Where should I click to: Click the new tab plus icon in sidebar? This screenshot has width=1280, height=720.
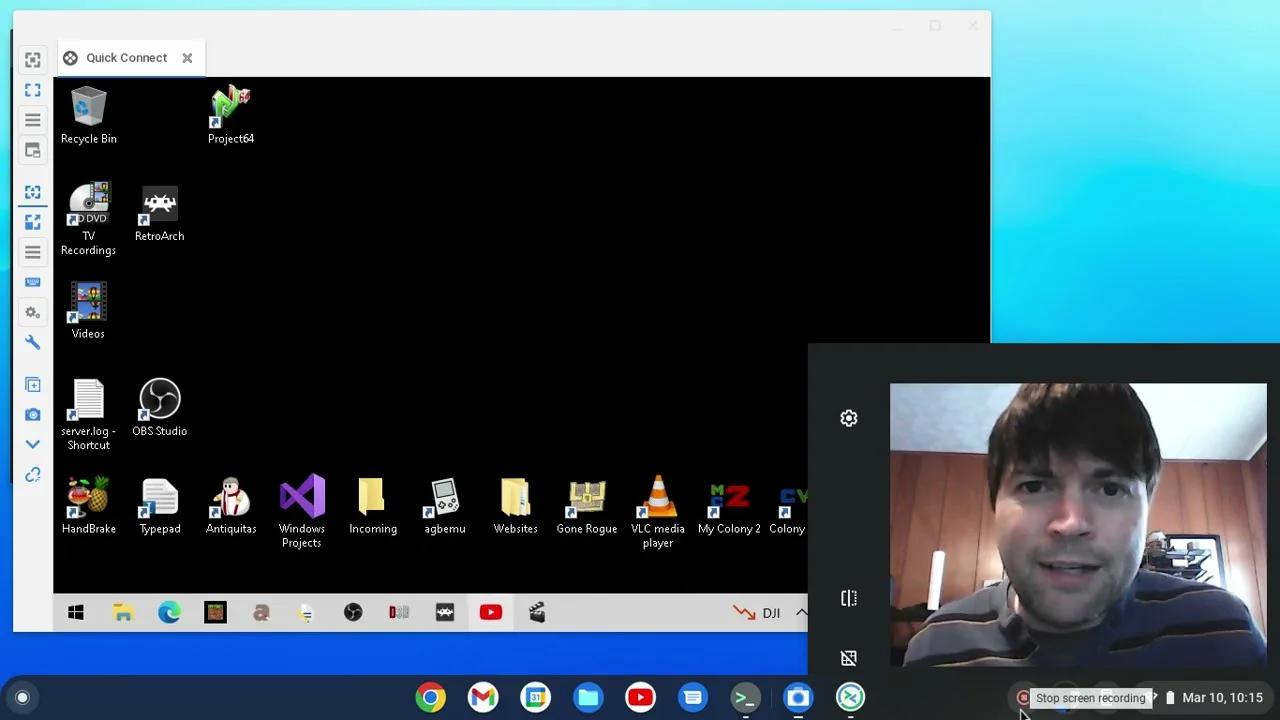33,385
